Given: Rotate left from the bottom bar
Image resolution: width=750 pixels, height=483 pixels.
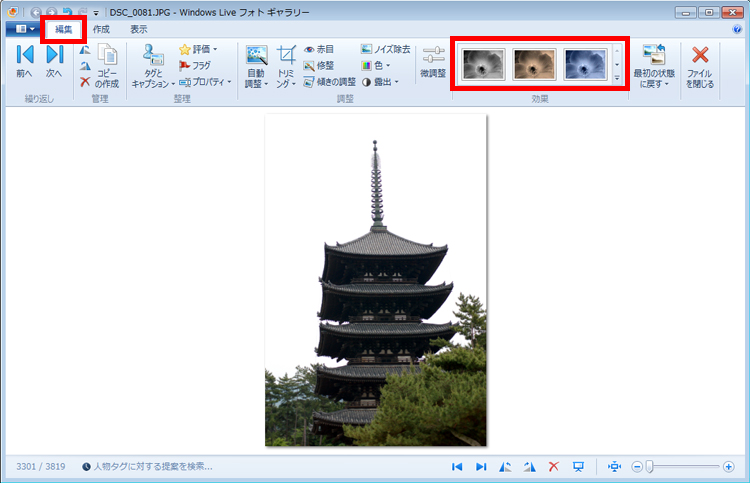Looking at the screenshot, I should coord(505,467).
